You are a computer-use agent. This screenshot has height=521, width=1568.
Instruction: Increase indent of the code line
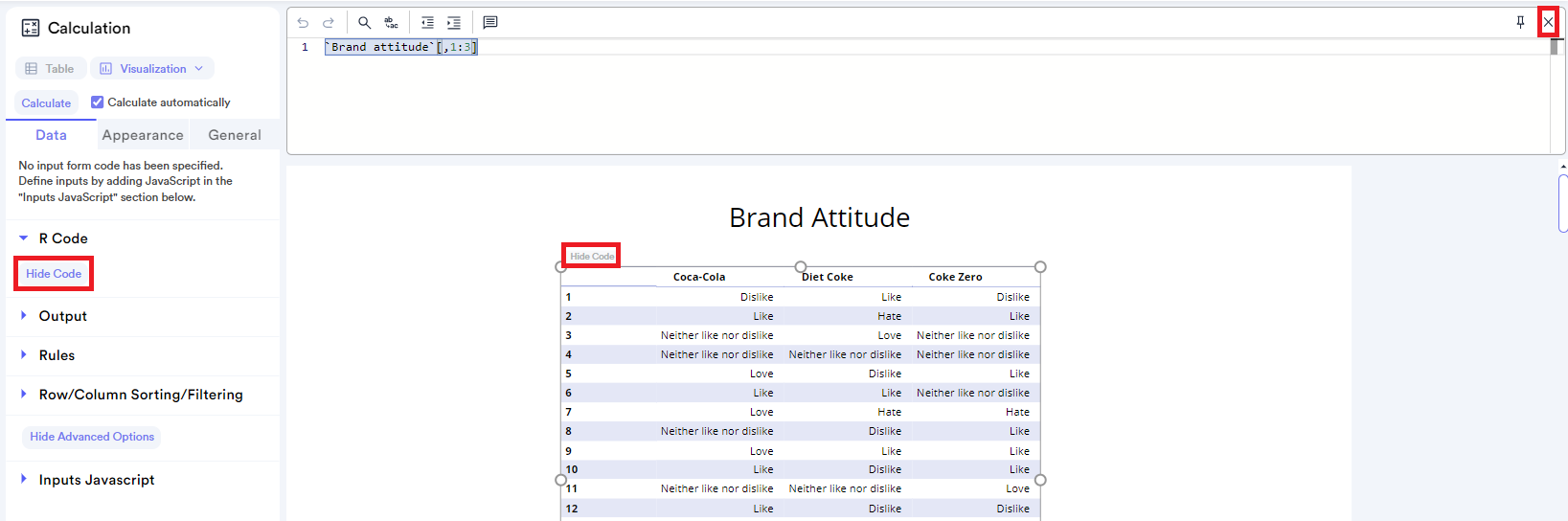[x=454, y=22]
